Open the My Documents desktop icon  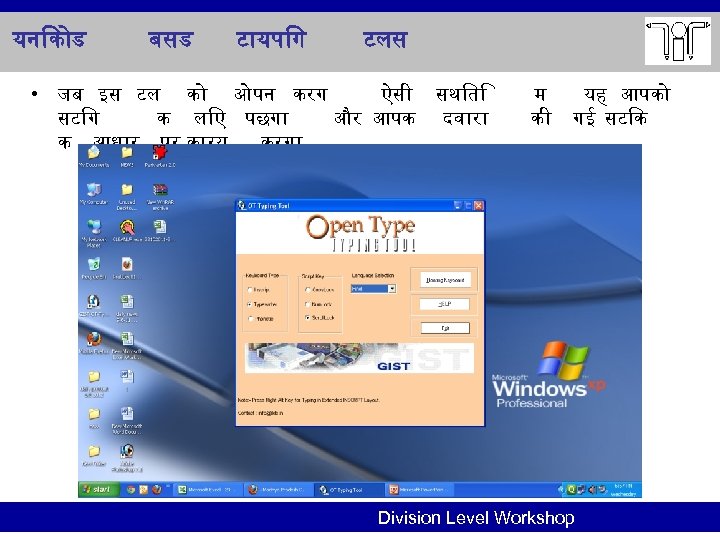[94, 156]
